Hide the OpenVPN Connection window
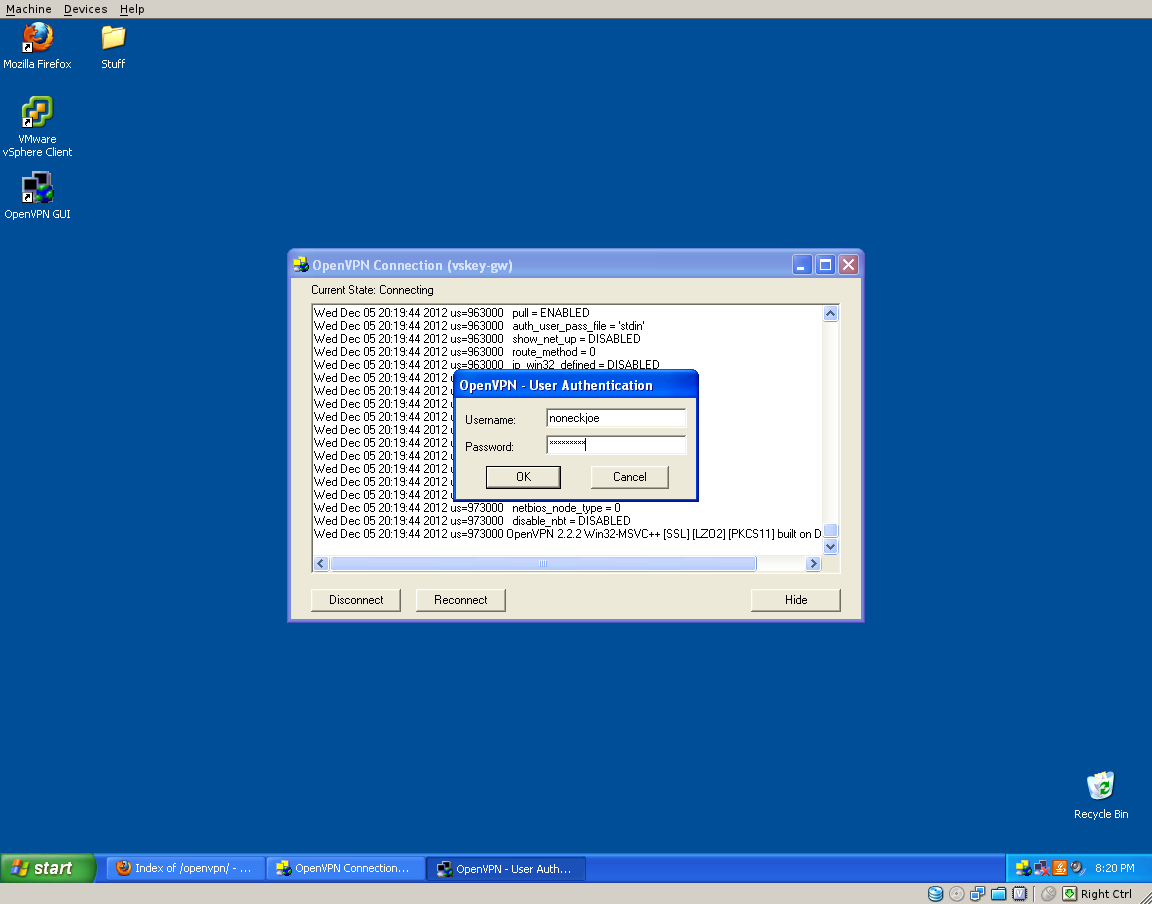The image size is (1152, 904). (x=796, y=600)
